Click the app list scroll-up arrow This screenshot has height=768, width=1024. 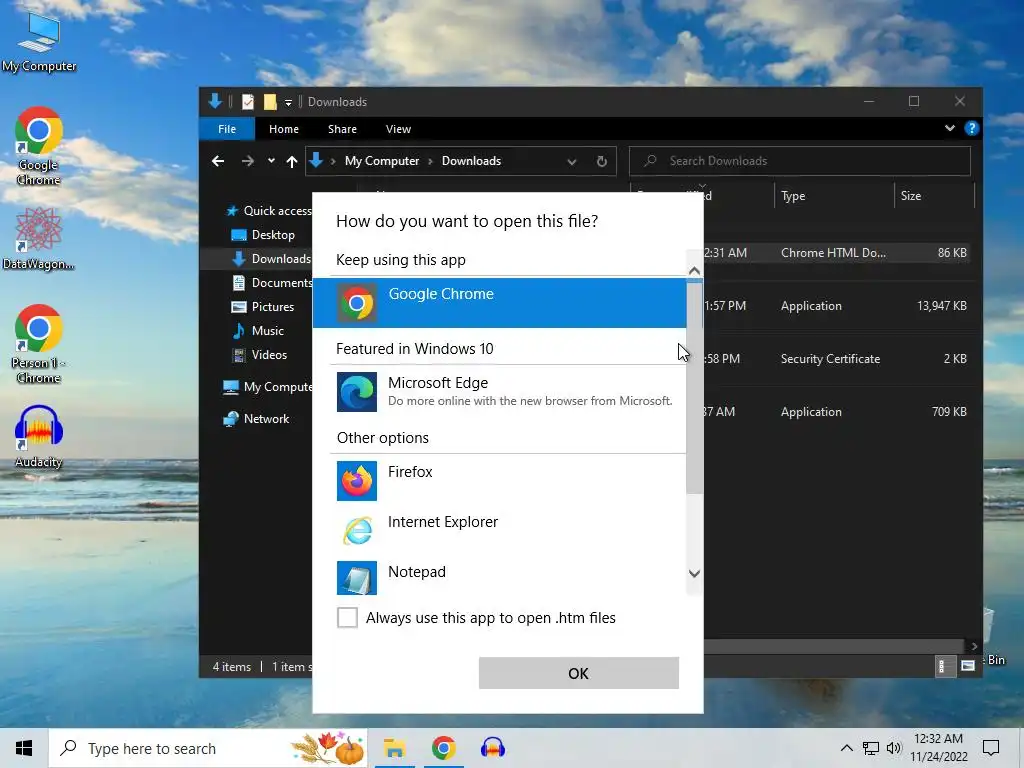(694, 270)
